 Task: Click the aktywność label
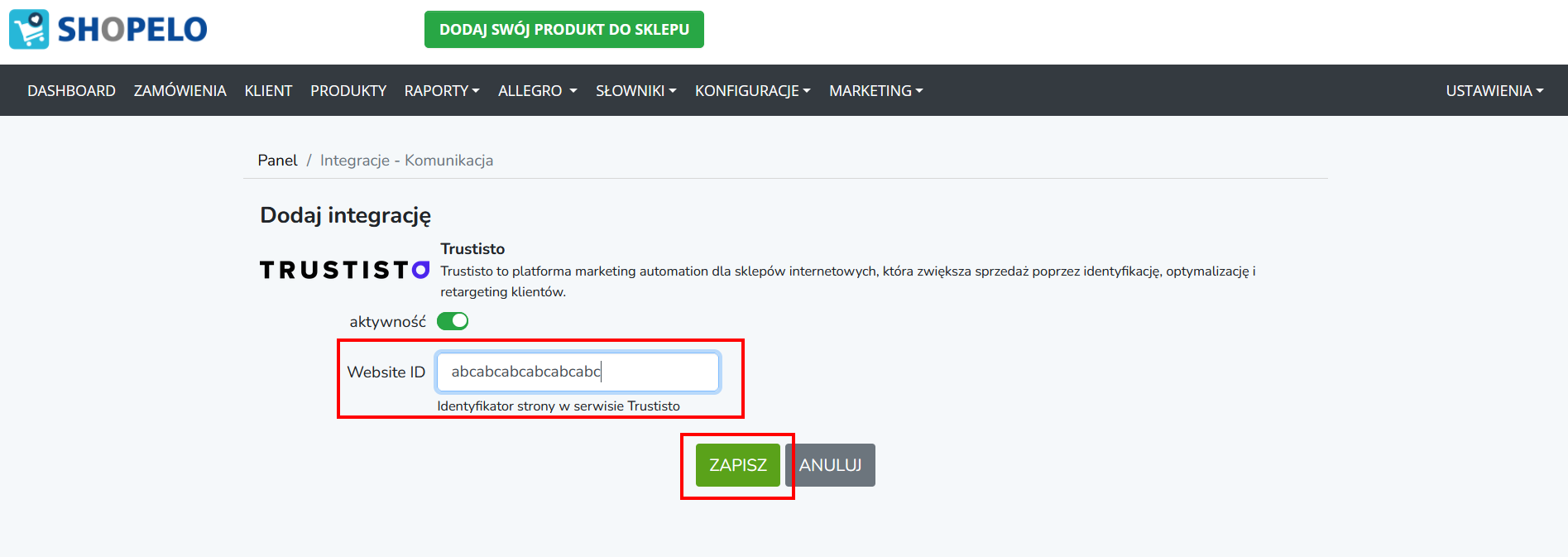tap(387, 322)
